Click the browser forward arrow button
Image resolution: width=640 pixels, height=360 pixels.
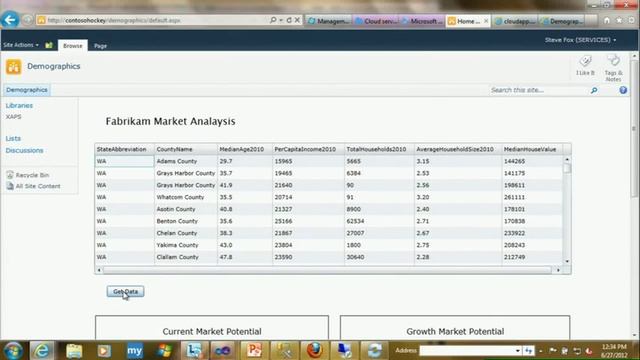(x=27, y=20)
